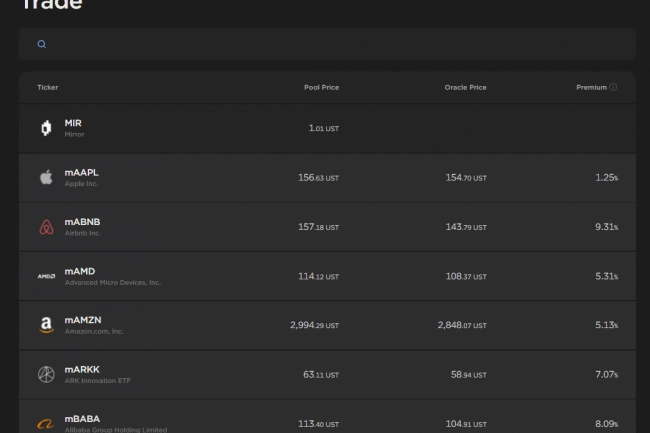Click the Apple logo icon
Image resolution: width=650 pixels, height=433 pixels.
[46, 177]
